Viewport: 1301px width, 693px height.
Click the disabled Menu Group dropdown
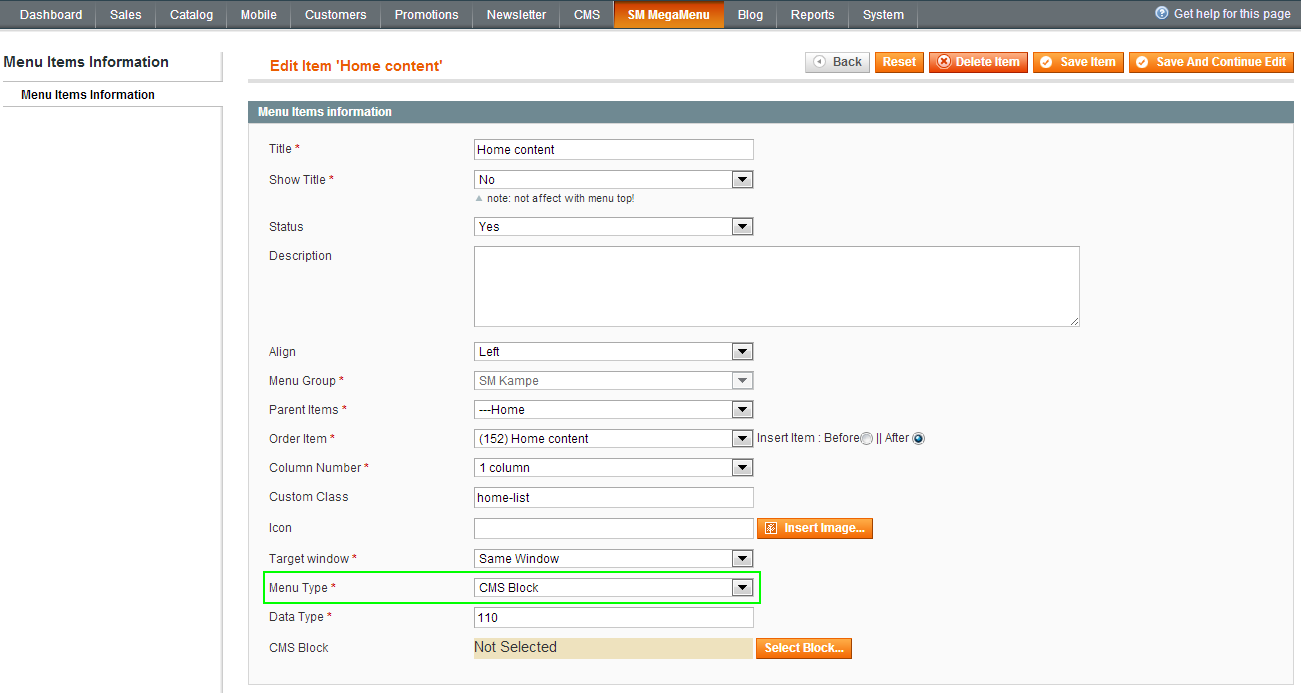[614, 381]
